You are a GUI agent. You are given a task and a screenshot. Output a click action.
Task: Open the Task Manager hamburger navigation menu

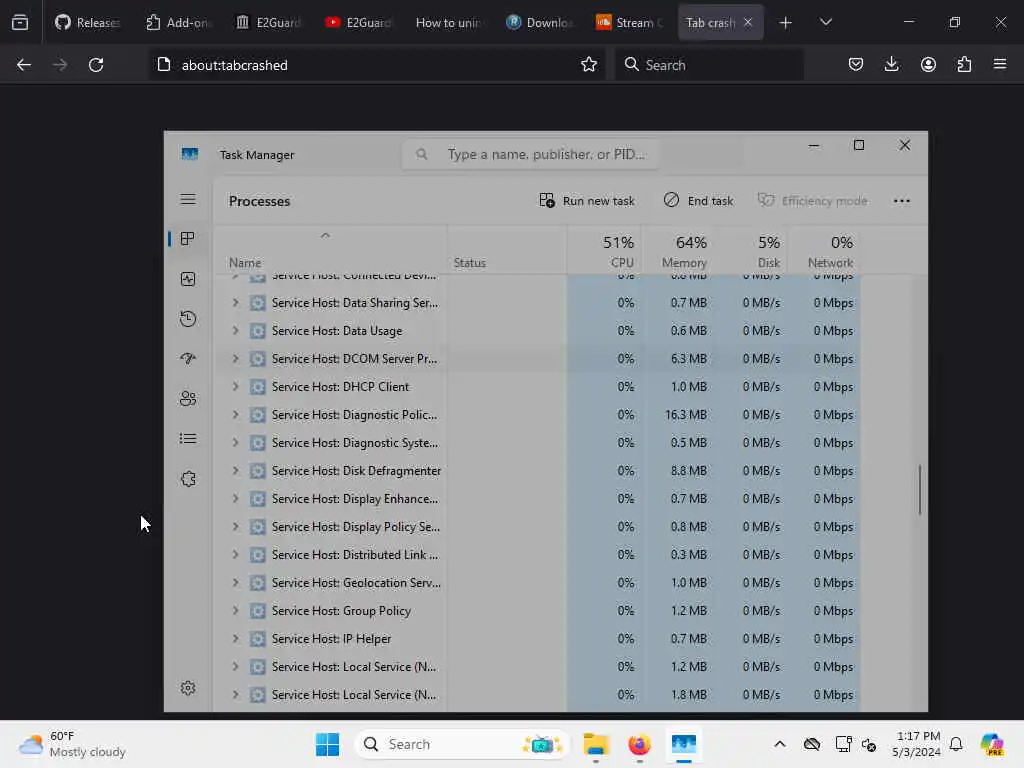188,199
